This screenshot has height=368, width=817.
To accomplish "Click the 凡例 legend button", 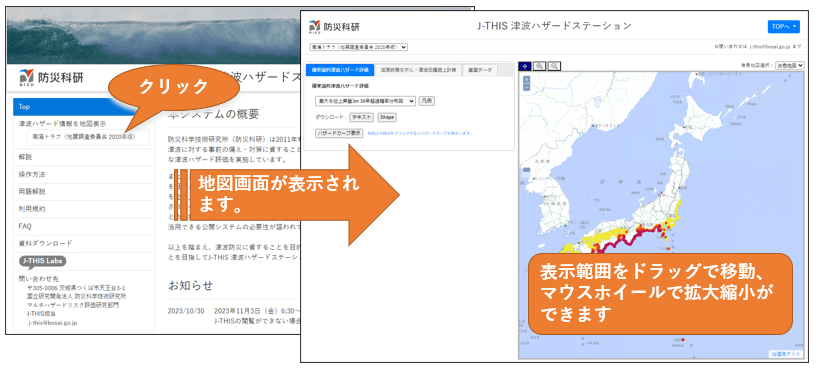I will (427, 101).
